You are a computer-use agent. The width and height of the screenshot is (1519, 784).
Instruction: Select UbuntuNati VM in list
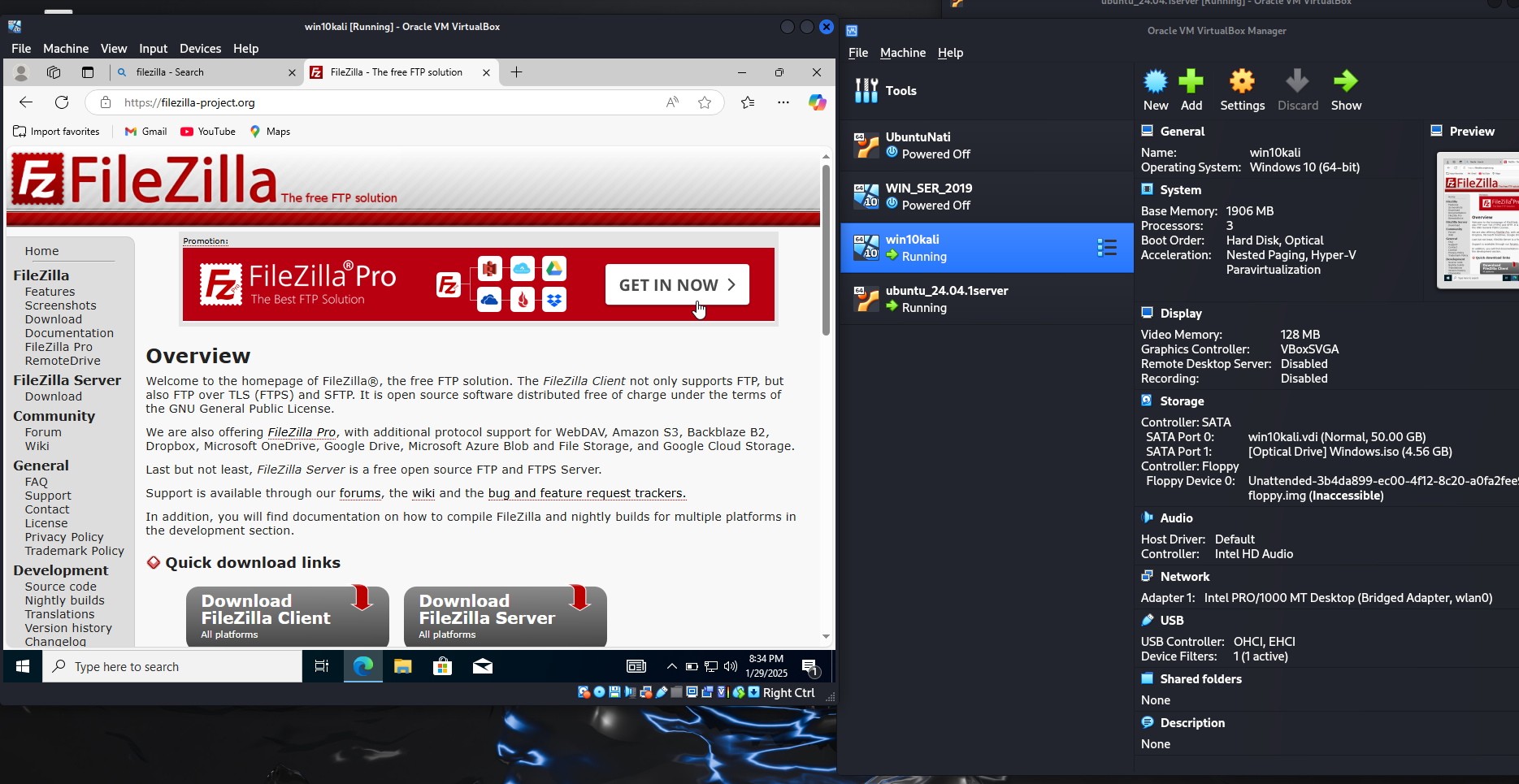(x=987, y=145)
